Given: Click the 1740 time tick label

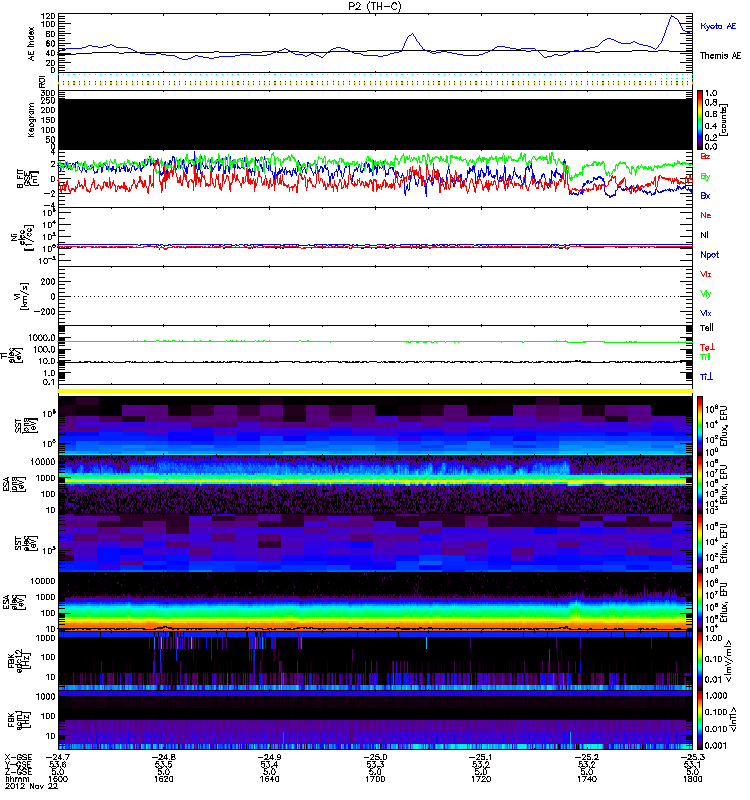Looking at the screenshot, I should click(x=587, y=779).
